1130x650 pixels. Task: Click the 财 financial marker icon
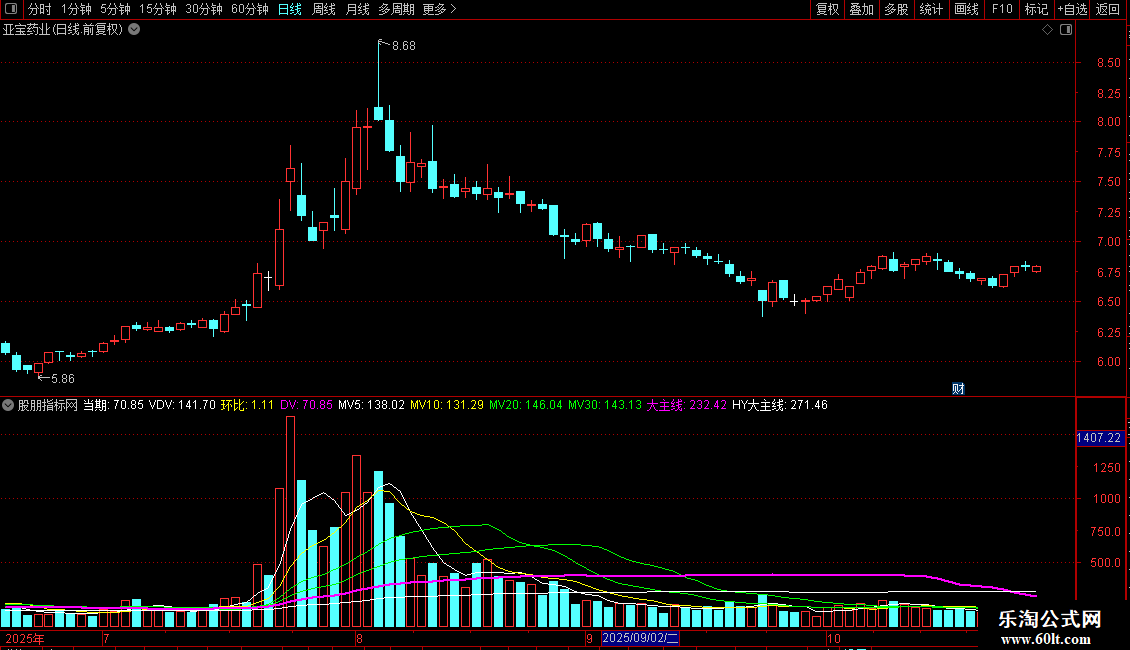point(958,388)
